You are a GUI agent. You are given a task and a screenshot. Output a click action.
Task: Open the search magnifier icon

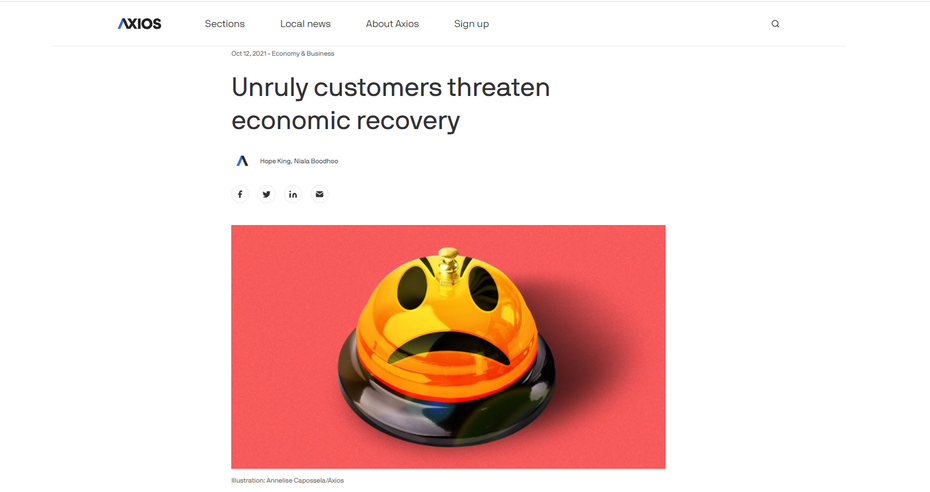tap(775, 24)
